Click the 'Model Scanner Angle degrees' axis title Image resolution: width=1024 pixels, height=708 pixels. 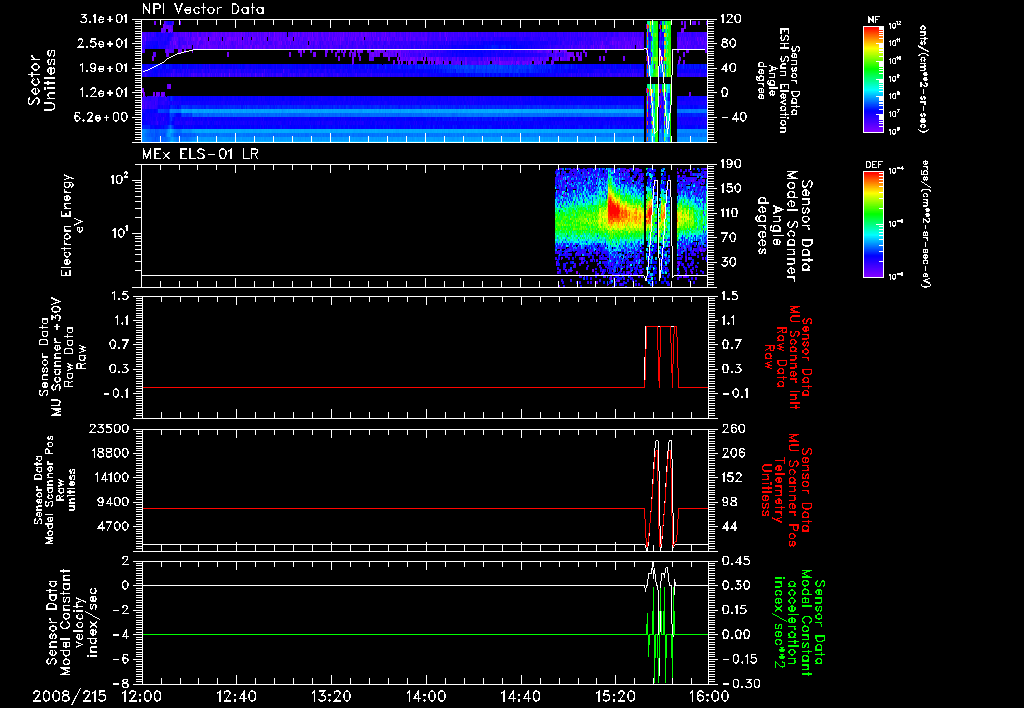click(x=783, y=226)
